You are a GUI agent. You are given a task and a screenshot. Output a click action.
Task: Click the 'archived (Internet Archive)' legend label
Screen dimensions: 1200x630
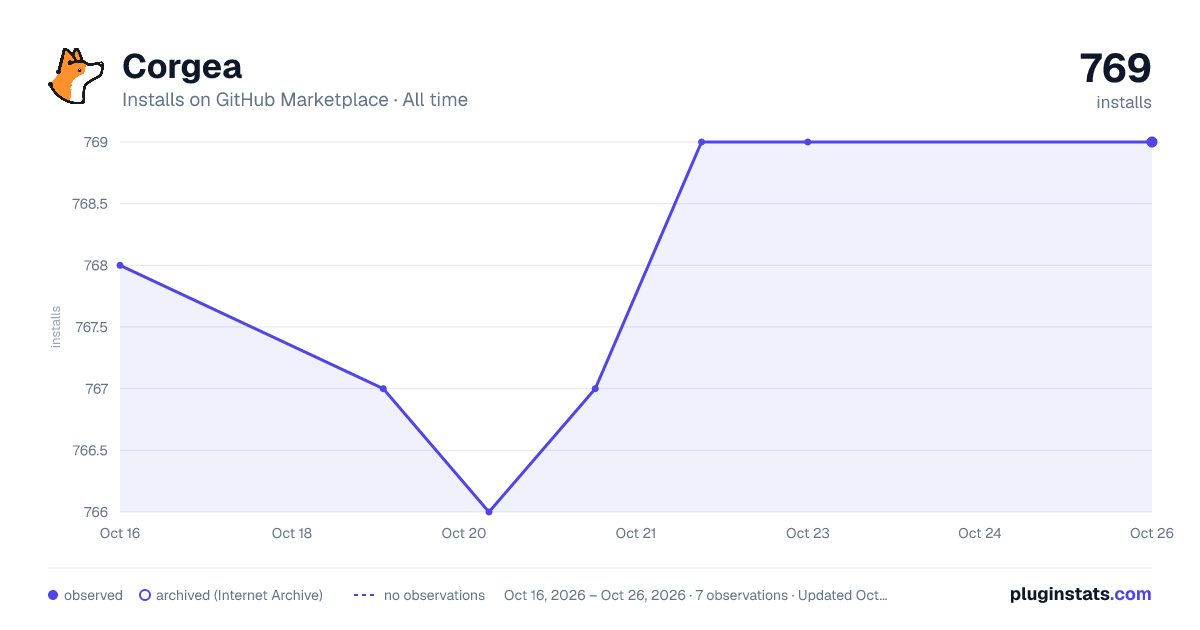point(239,595)
